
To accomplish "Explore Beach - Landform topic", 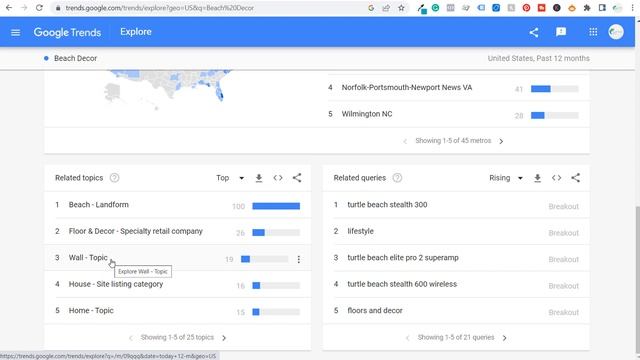I will tap(98, 205).
